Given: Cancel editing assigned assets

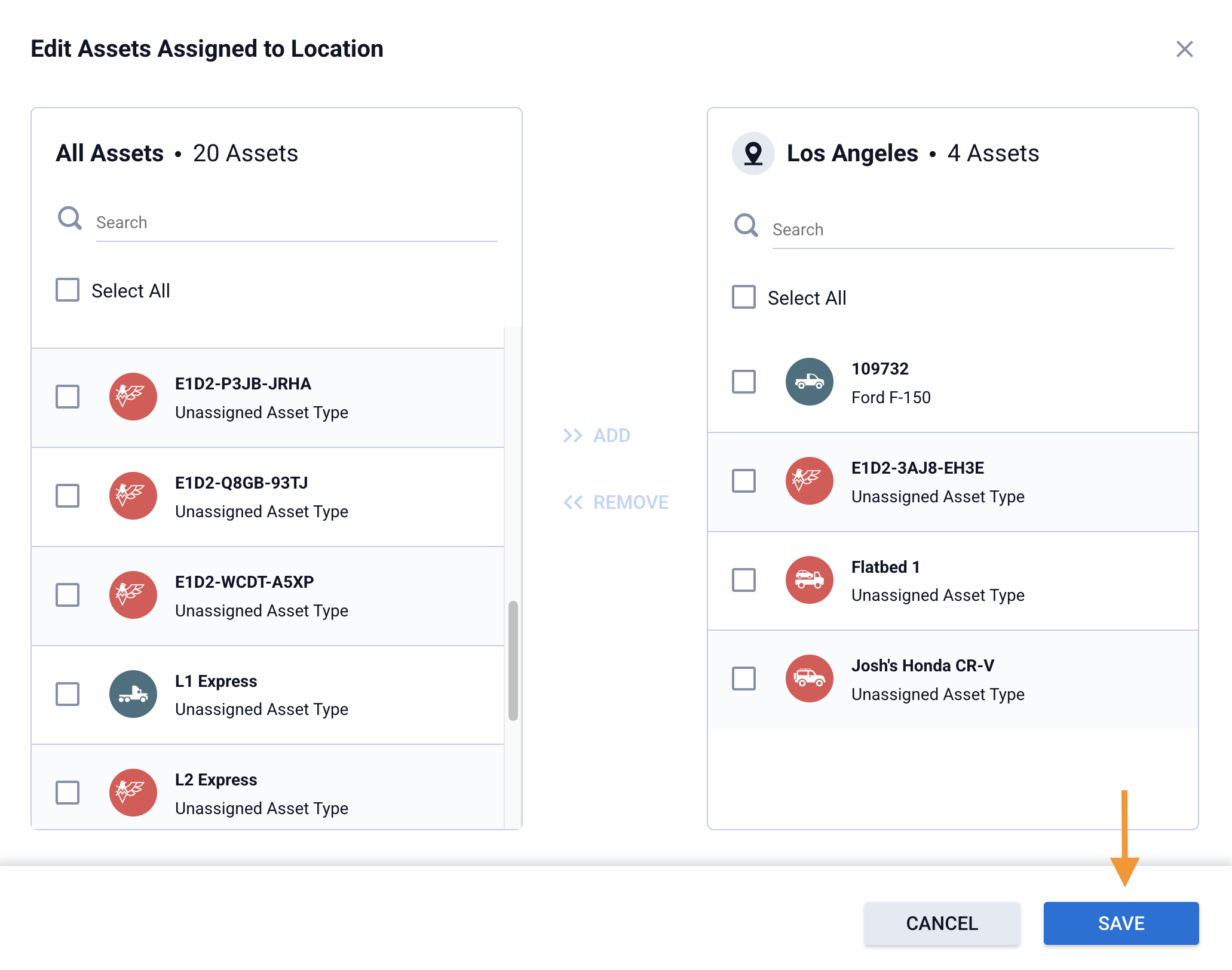Looking at the screenshot, I should 942,923.
